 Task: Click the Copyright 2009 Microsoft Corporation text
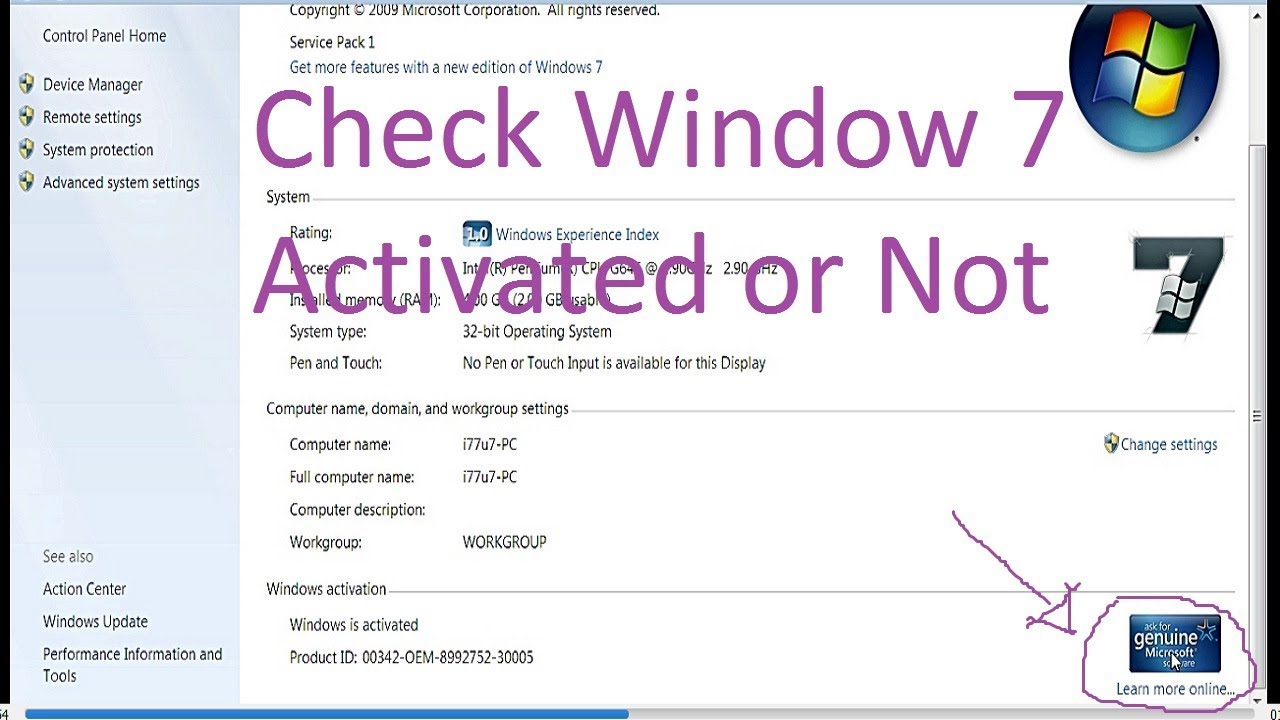(475, 10)
